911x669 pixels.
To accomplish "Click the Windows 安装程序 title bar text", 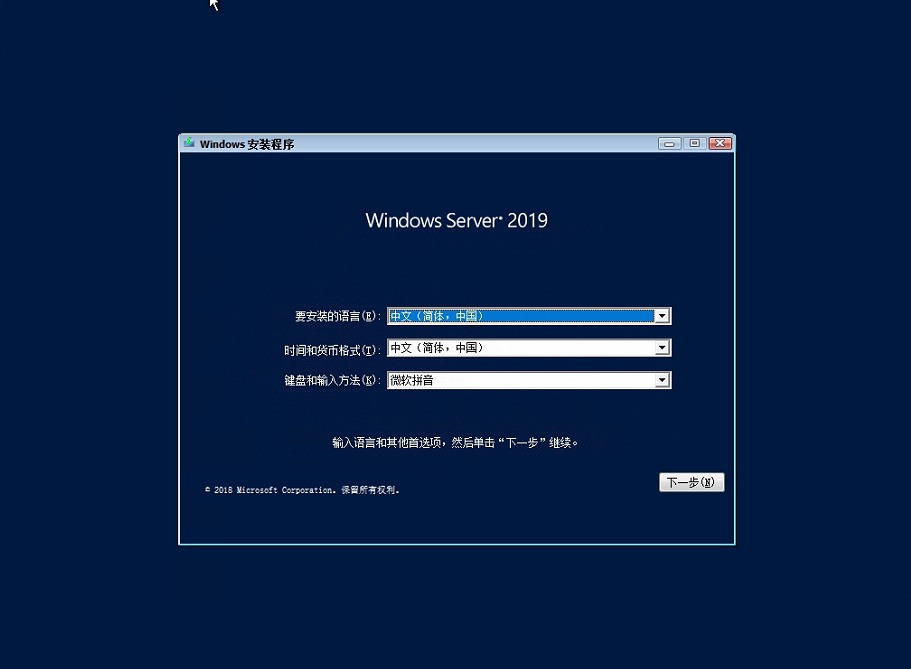I will point(247,144).
